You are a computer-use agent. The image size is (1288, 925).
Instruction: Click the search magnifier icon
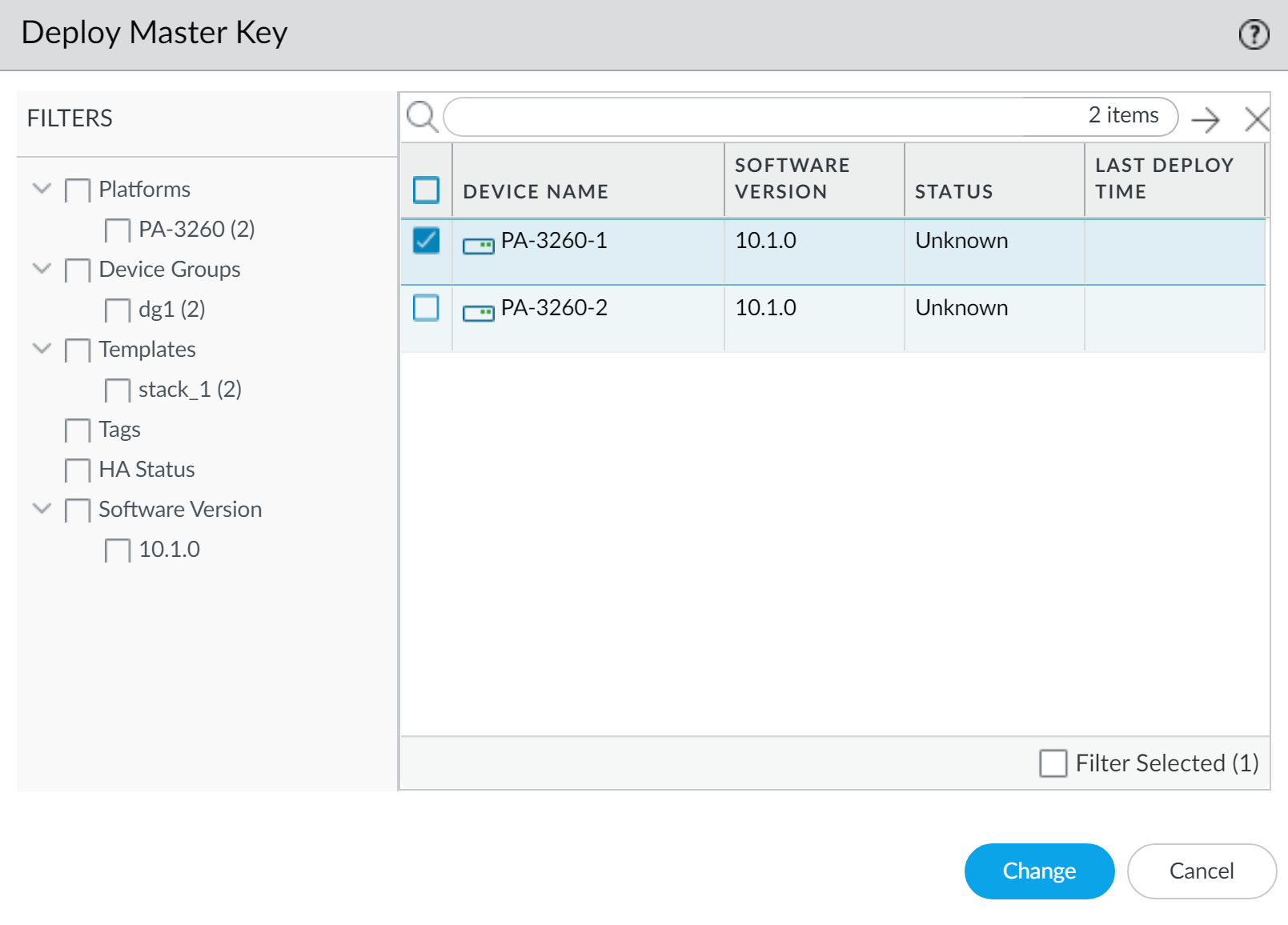point(422,117)
